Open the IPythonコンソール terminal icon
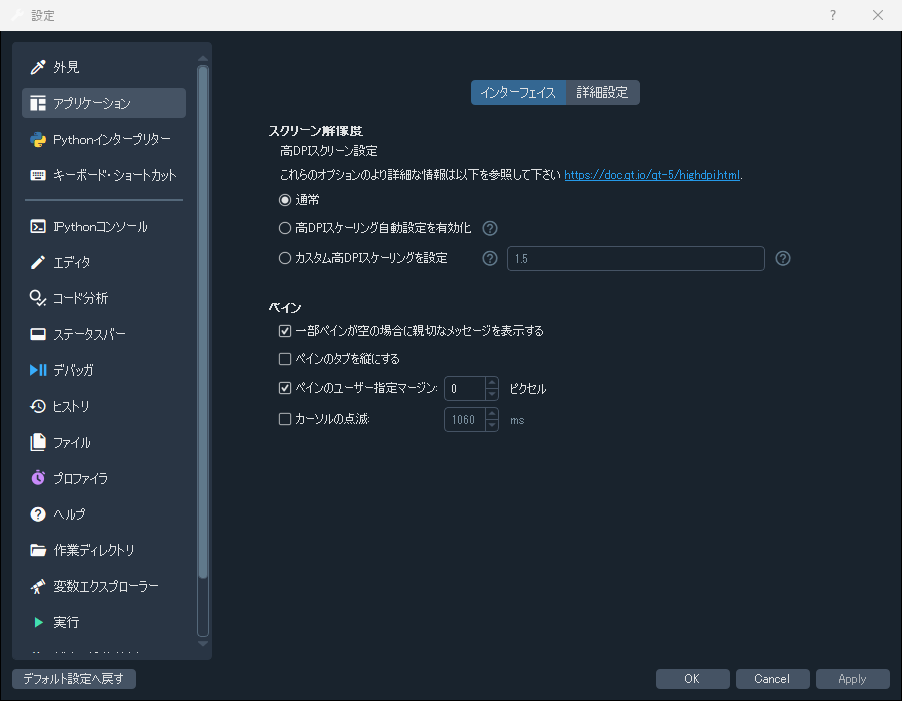The height and width of the screenshot is (701, 902). [x=38, y=227]
